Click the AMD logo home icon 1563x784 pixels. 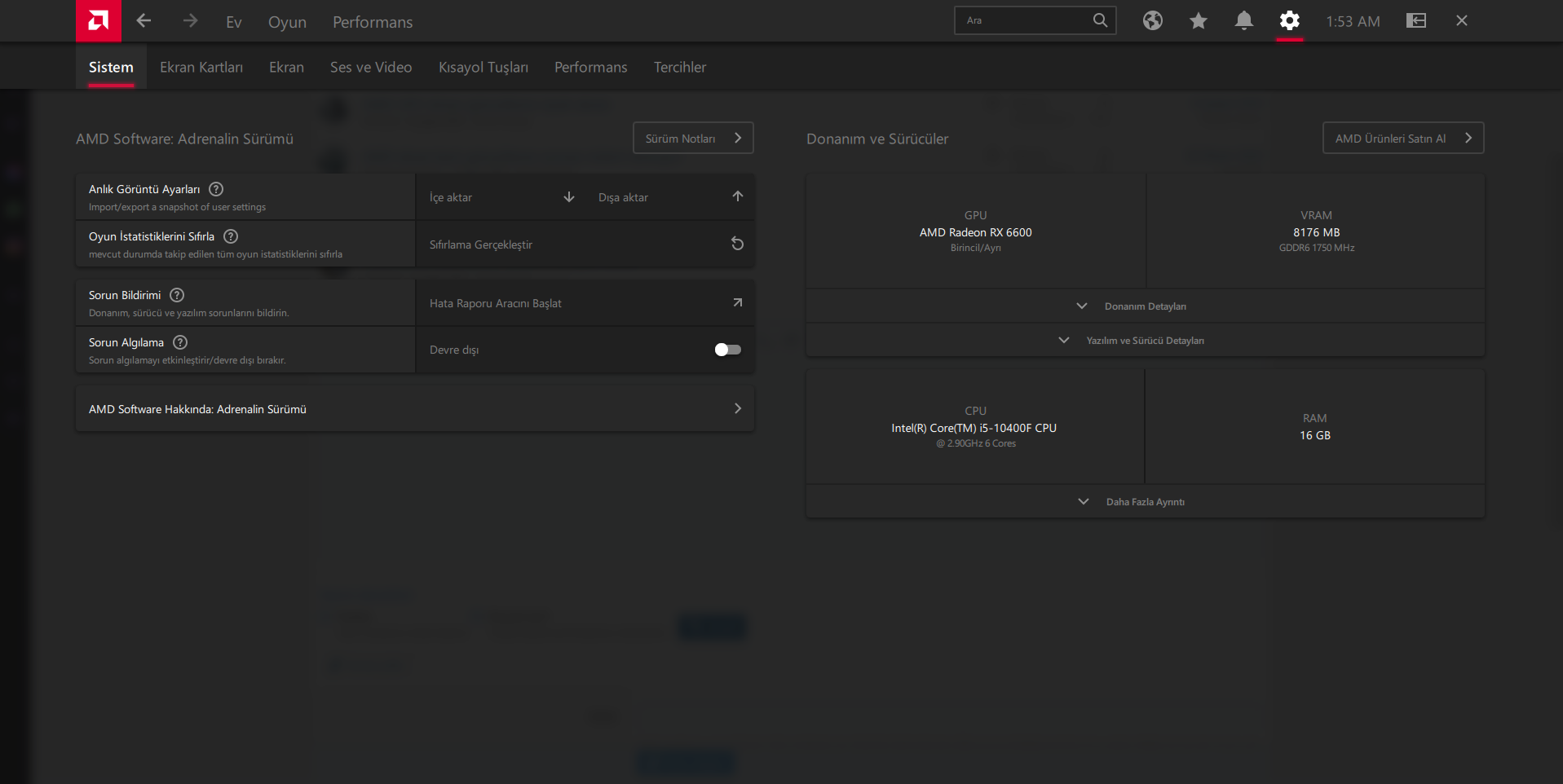coord(99,20)
